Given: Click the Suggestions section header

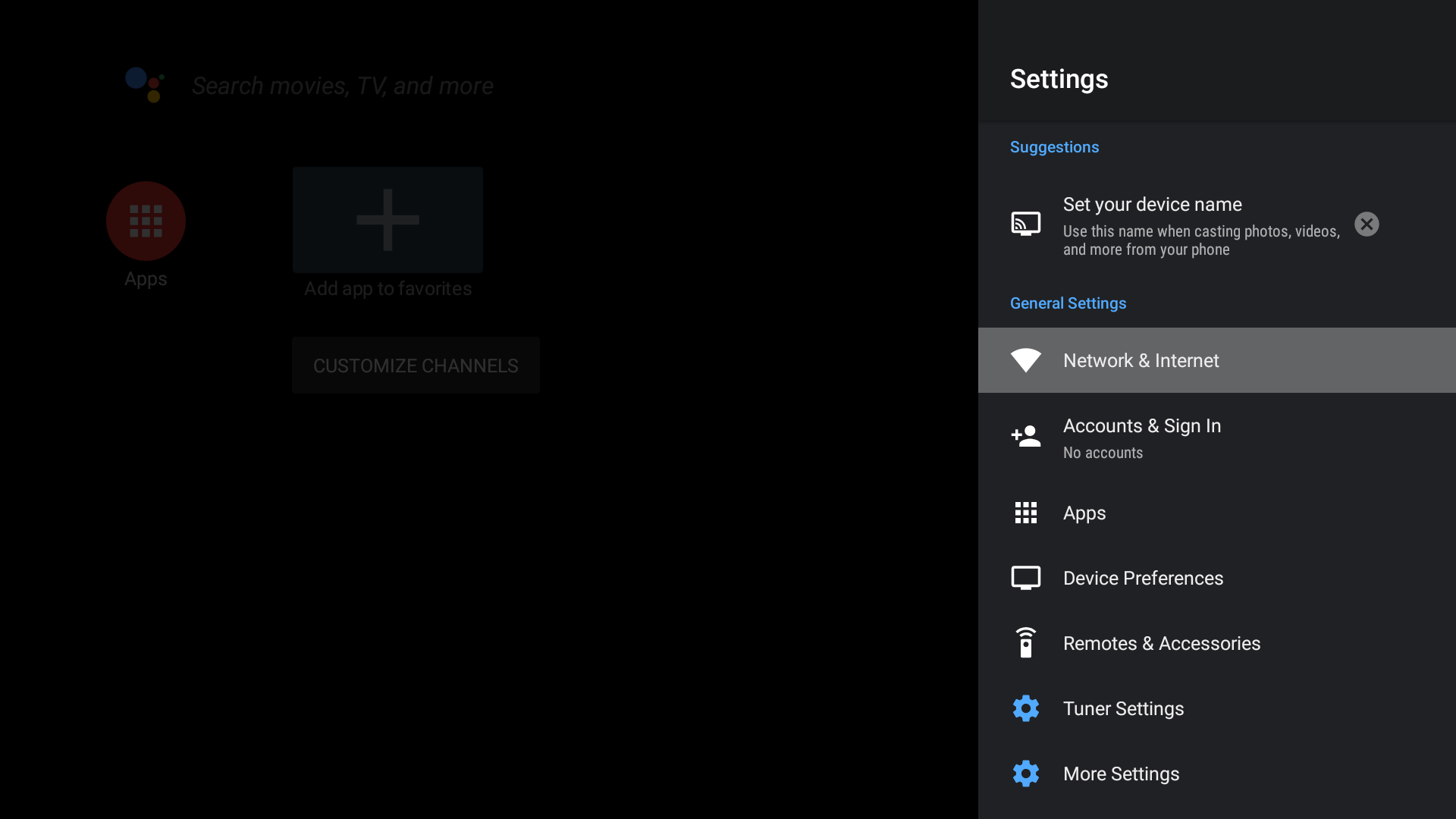Looking at the screenshot, I should tap(1054, 146).
